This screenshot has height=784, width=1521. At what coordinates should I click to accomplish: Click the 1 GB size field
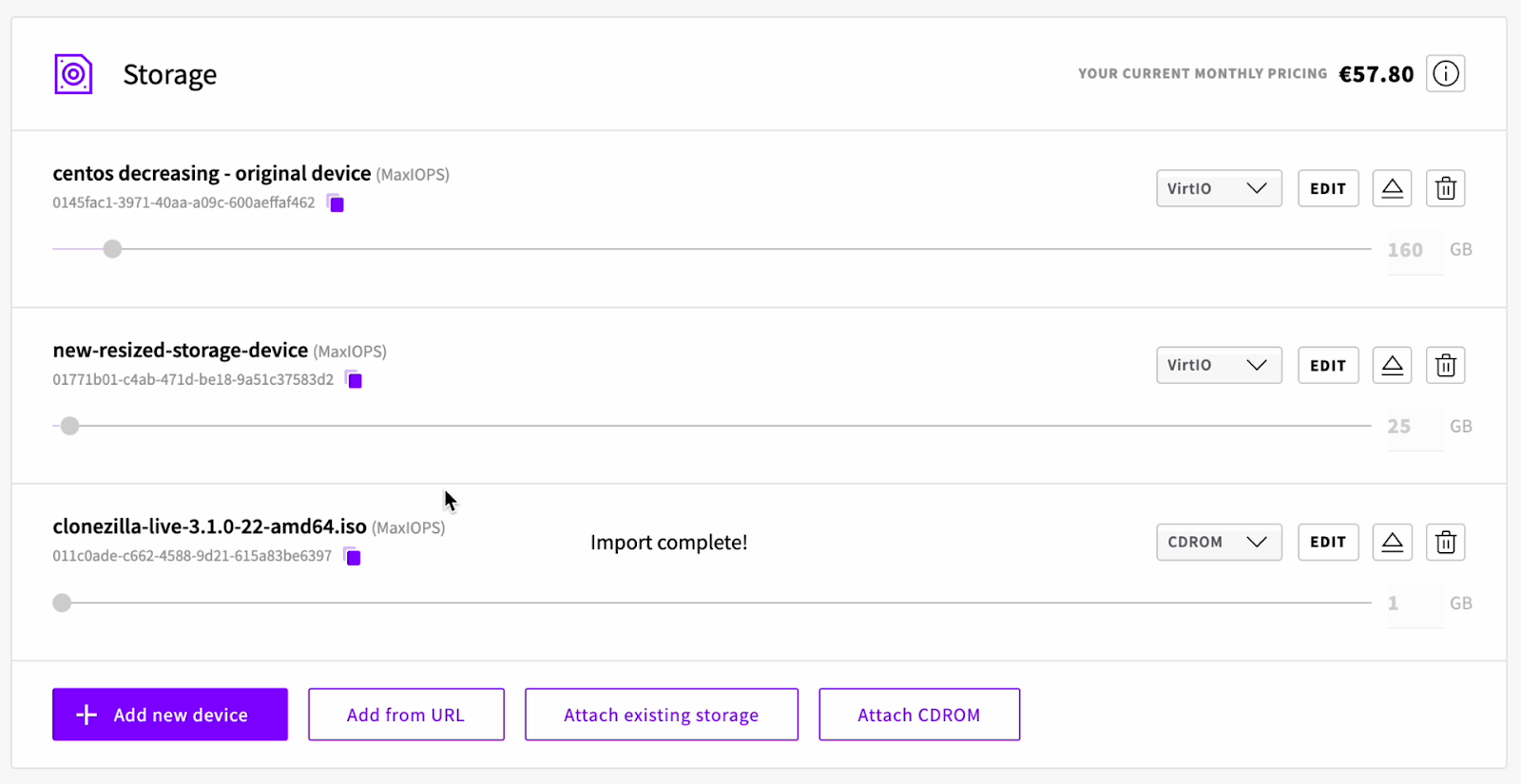tap(1415, 603)
